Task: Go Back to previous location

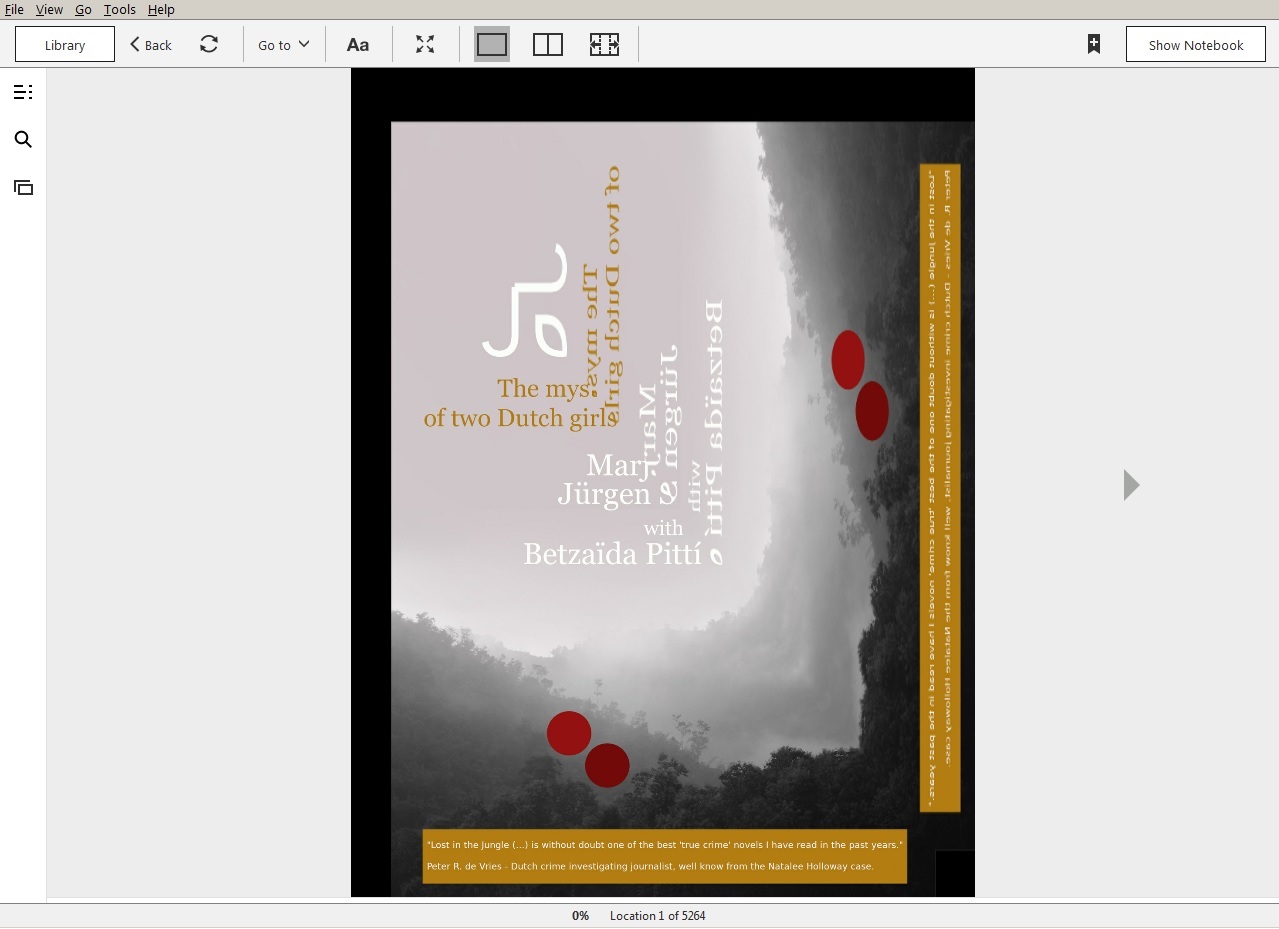Action: pos(151,45)
